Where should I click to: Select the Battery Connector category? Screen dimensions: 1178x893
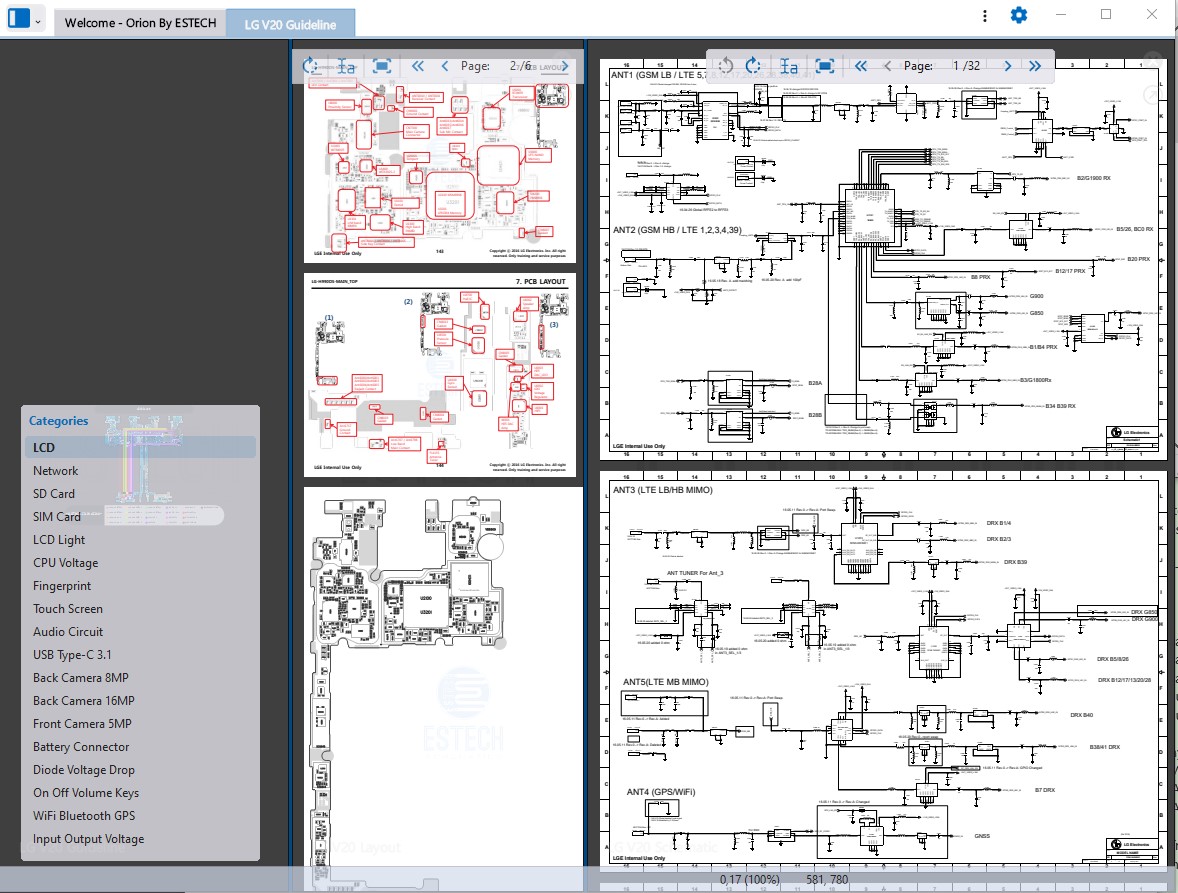(x=140, y=747)
